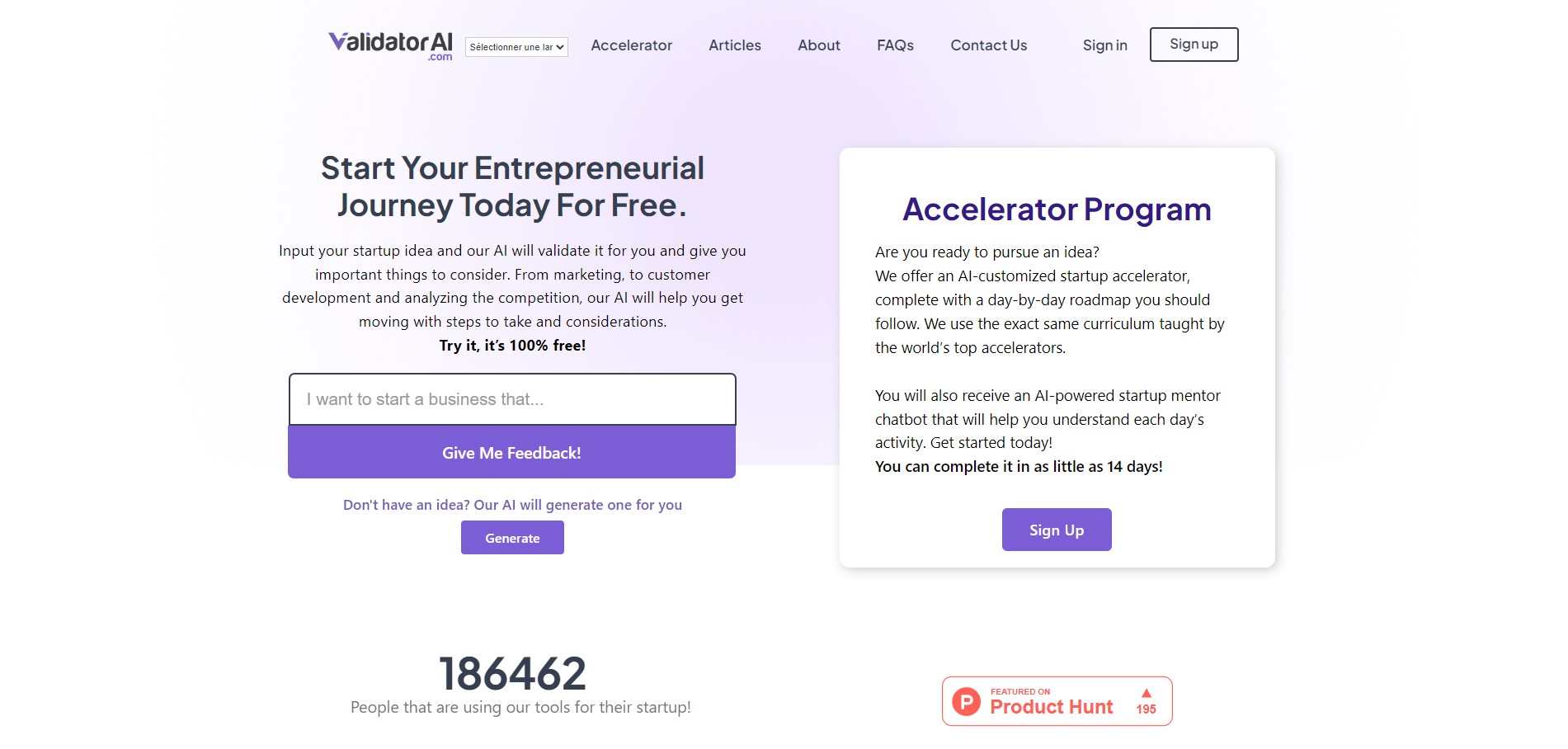
Task: Click the Accelerator Program heading
Action: [1057, 210]
